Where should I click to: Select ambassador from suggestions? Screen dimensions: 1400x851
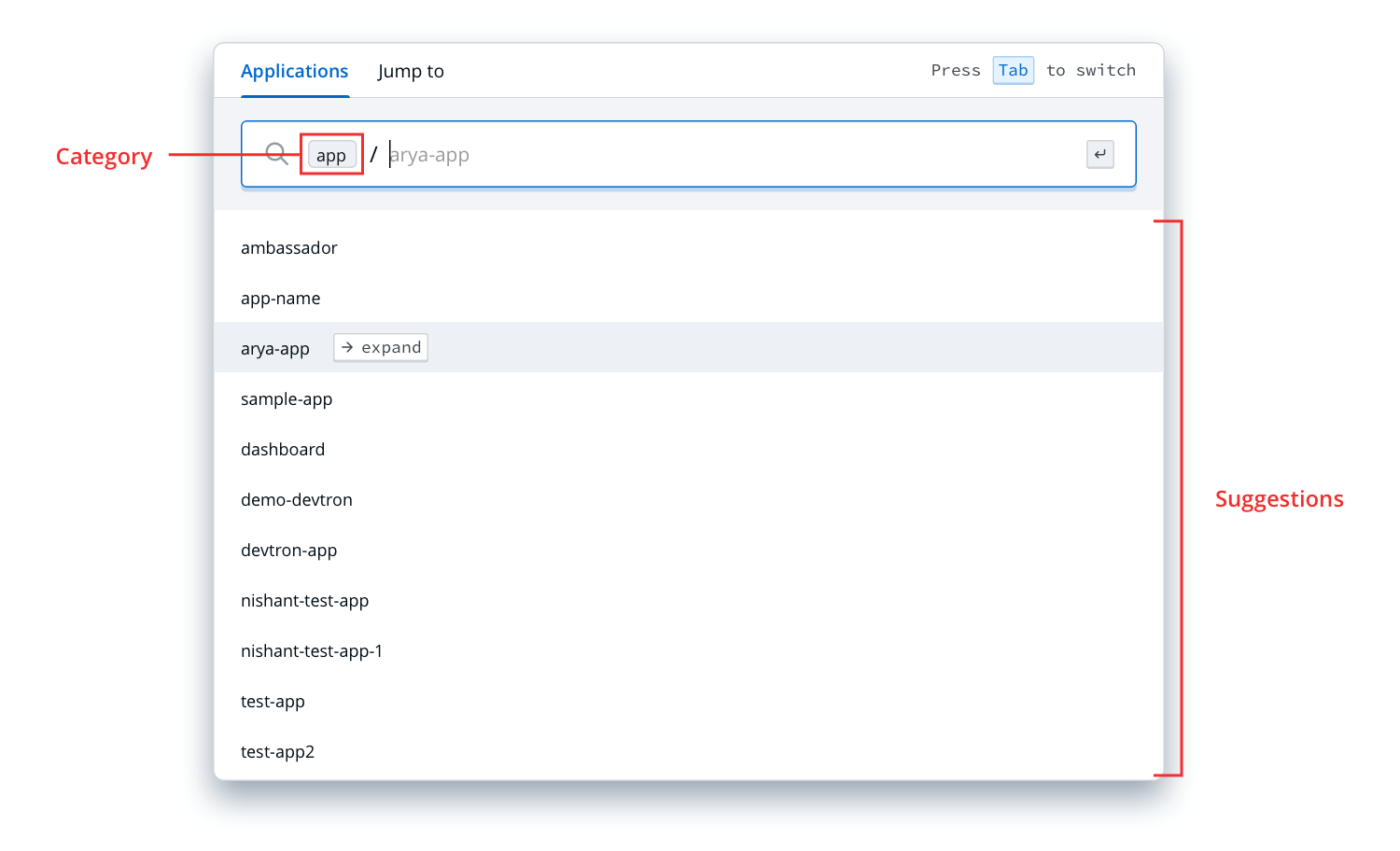coord(289,248)
